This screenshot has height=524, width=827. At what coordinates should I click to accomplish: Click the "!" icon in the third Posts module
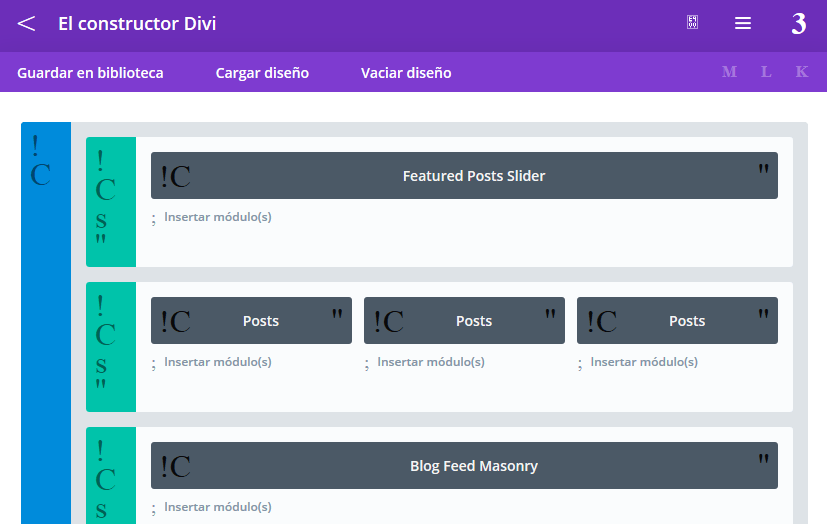pos(590,322)
